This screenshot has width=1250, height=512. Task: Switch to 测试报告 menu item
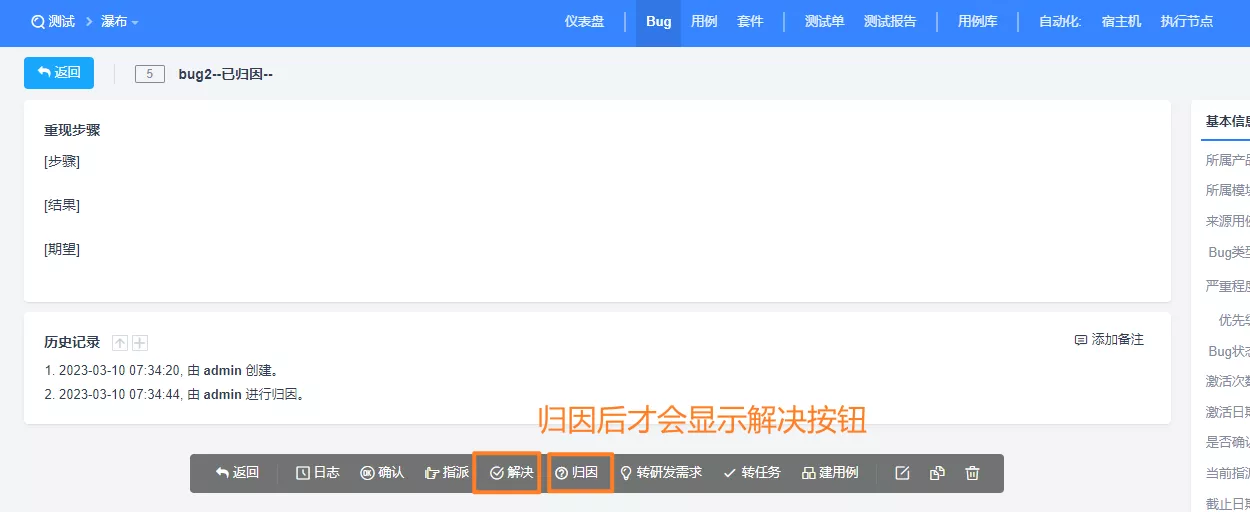tap(890, 21)
